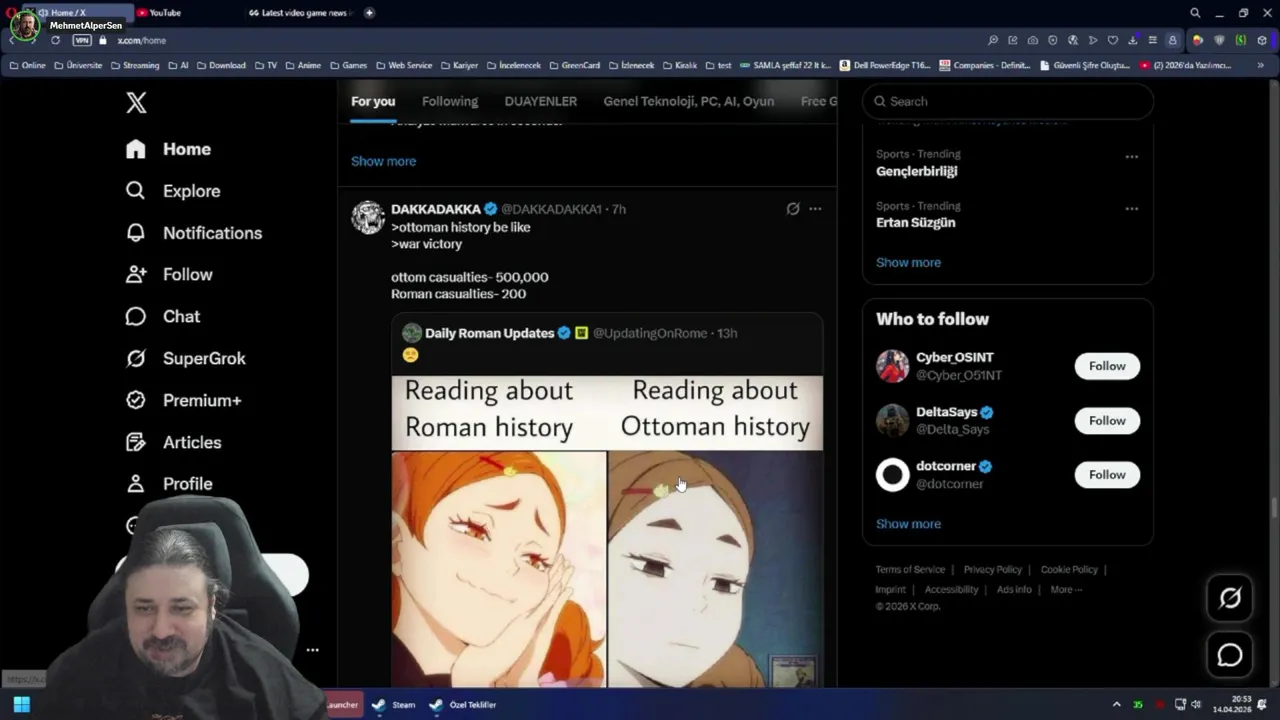Open browser profile account icon

1173,40
